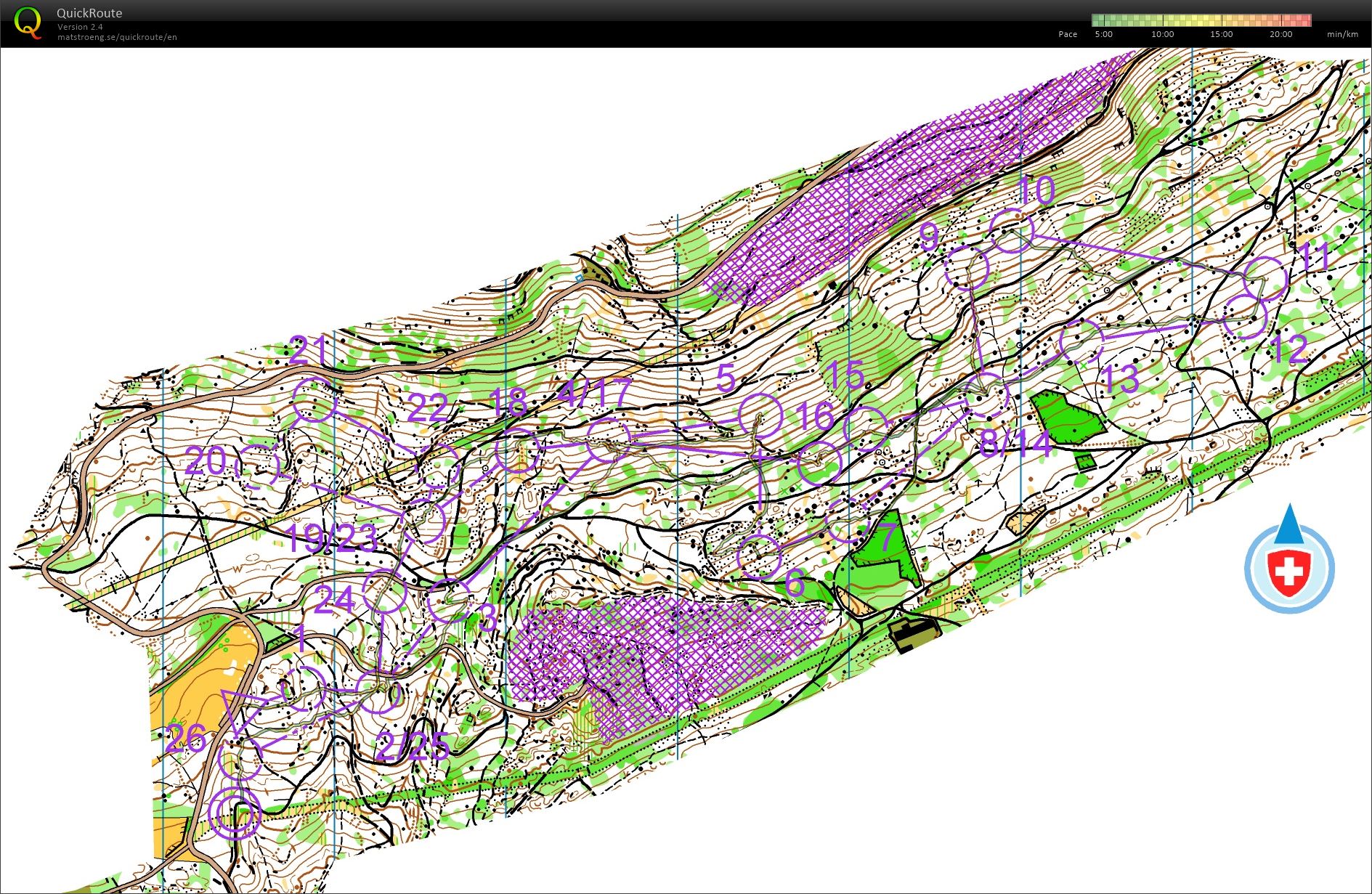Select control circle number 10
The height and width of the screenshot is (894, 1372).
point(1011,230)
